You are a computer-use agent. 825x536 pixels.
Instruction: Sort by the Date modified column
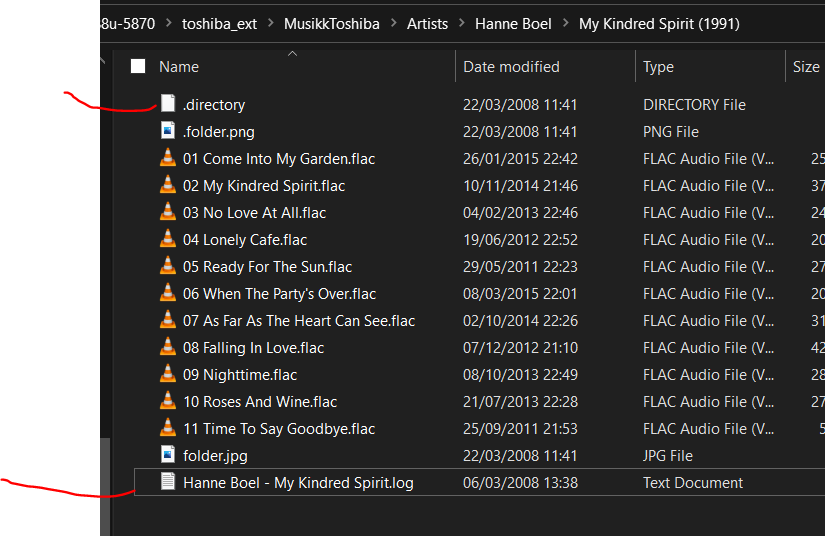pyautogui.click(x=511, y=67)
